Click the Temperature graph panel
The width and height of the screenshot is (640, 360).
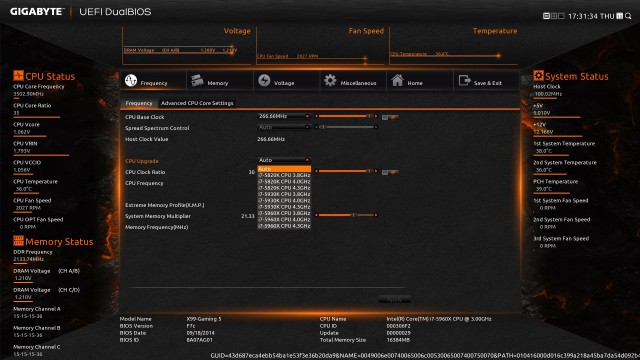[454, 46]
